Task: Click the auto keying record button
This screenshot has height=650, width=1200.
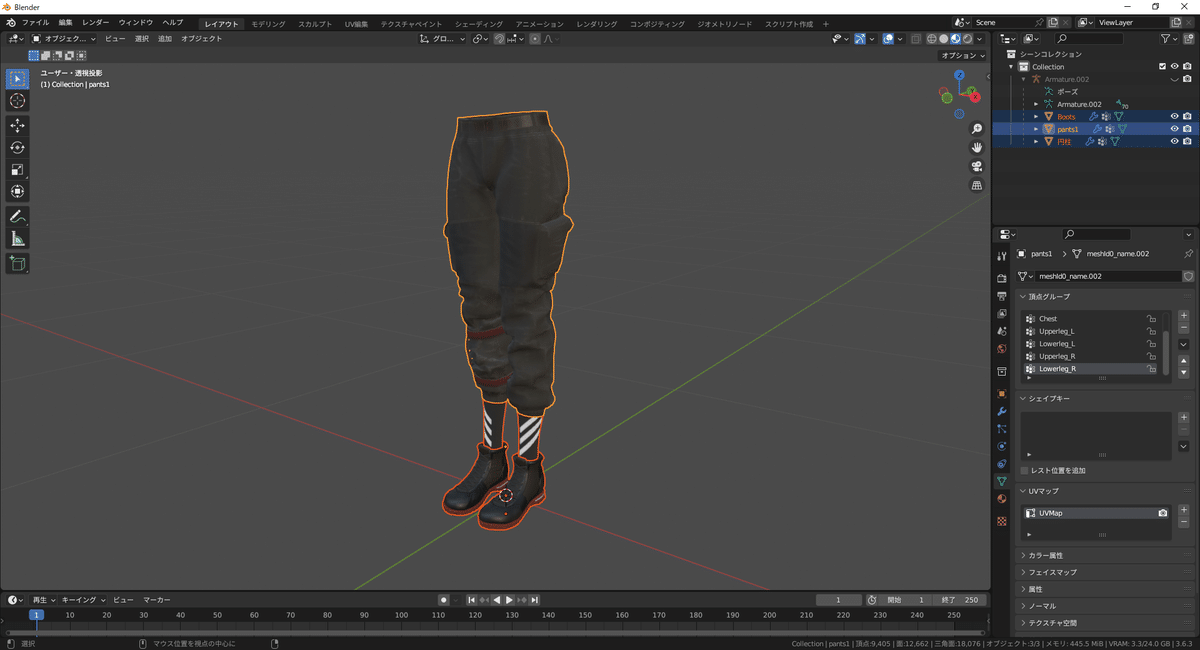Action: pyautogui.click(x=443, y=600)
